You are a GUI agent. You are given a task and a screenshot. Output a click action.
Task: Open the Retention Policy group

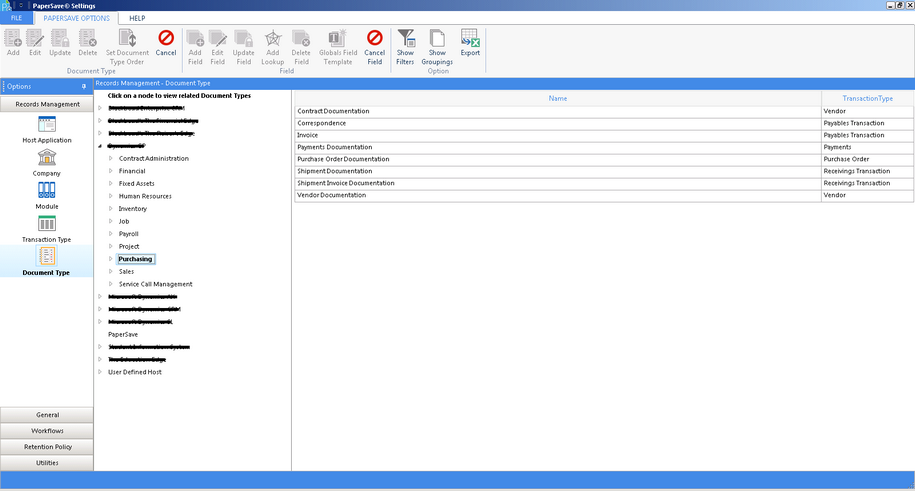point(47,447)
